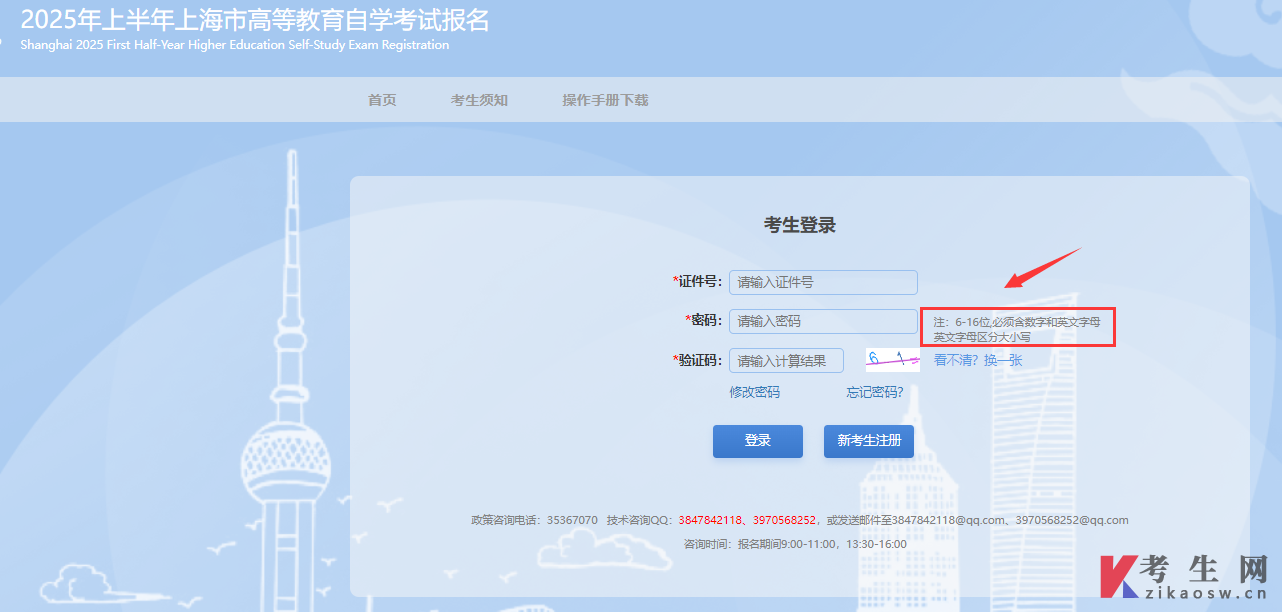The height and width of the screenshot is (612, 1282).
Task: Open the 考生须知 navigation item
Action: point(479,100)
